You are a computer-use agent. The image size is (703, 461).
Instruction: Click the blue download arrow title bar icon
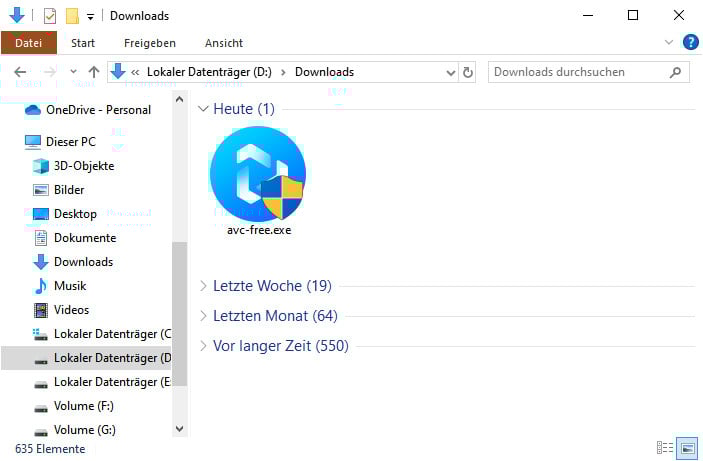(17, 15)
